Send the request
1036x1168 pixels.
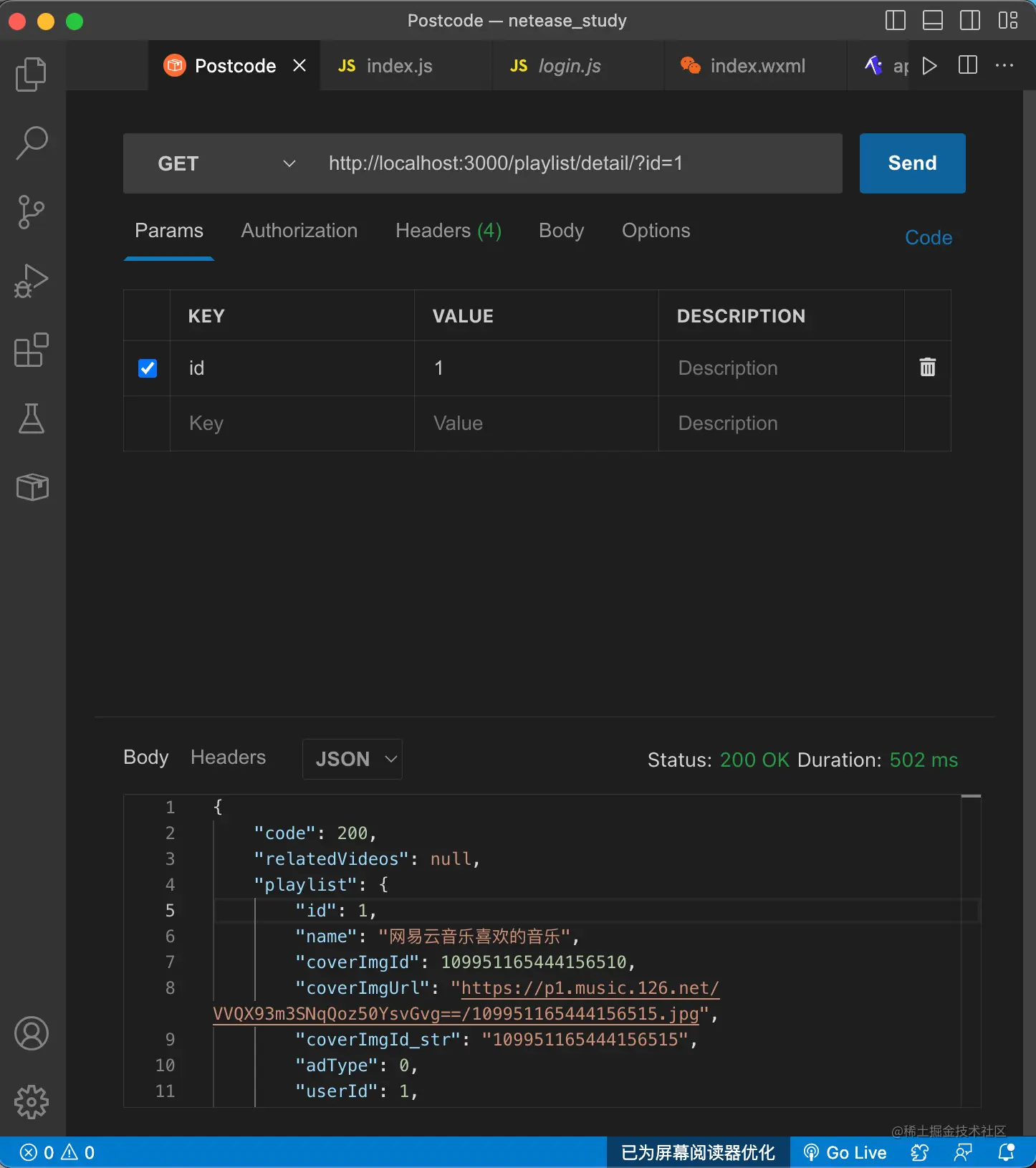tap(912, 163)
